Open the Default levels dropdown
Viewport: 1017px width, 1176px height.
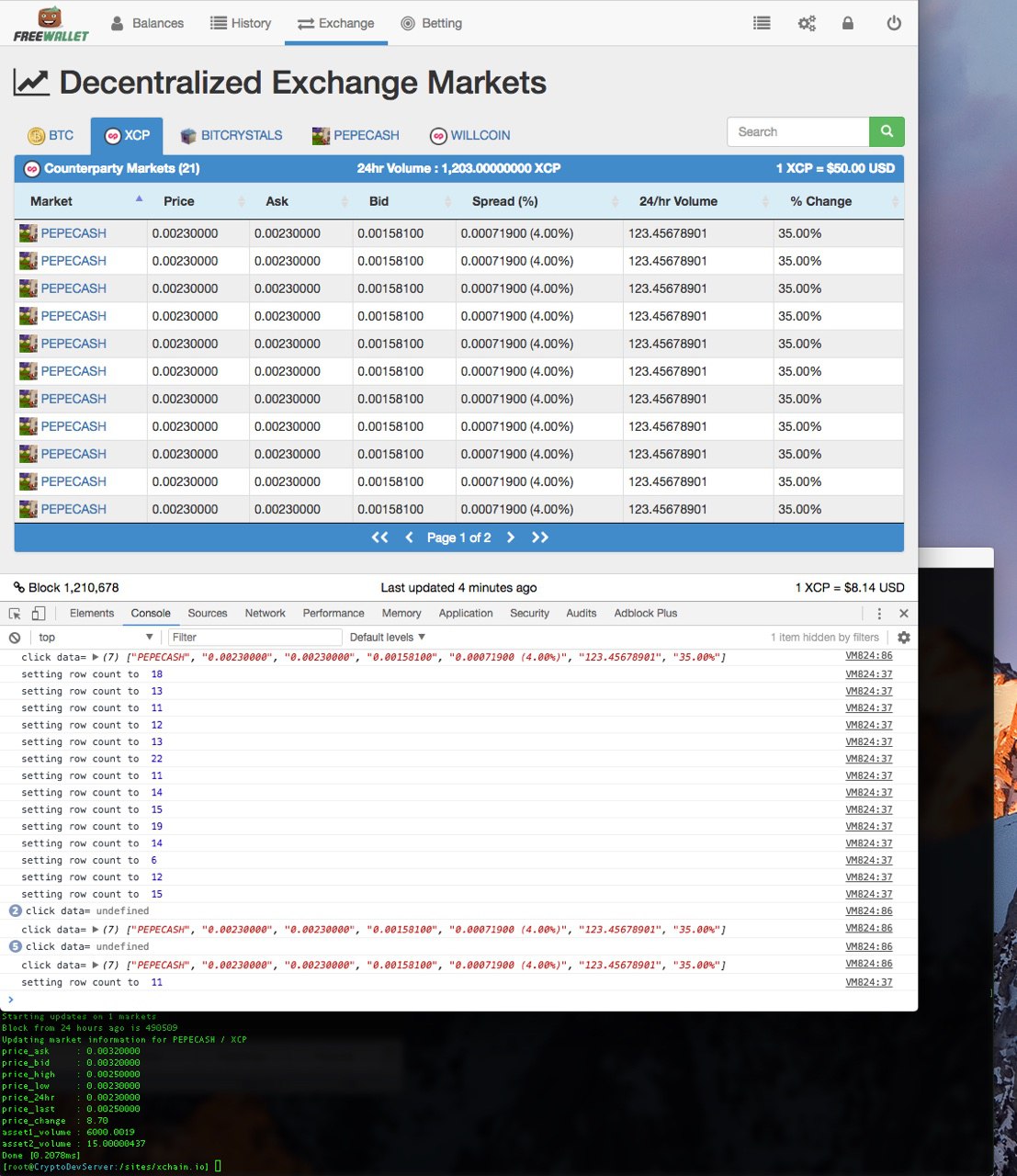click(x=388, y=637)
